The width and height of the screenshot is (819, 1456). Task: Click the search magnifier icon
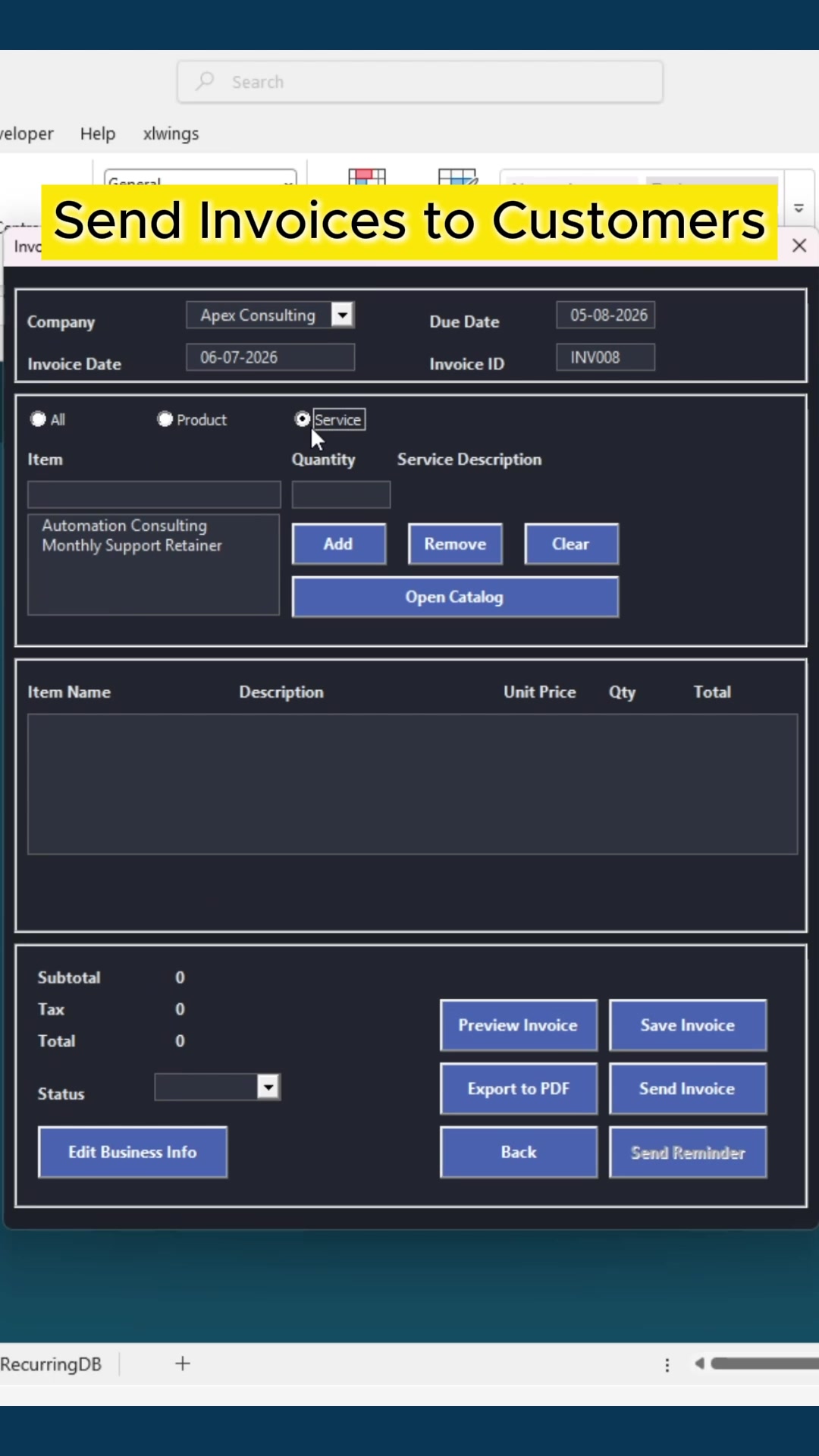tap(205, 81)
